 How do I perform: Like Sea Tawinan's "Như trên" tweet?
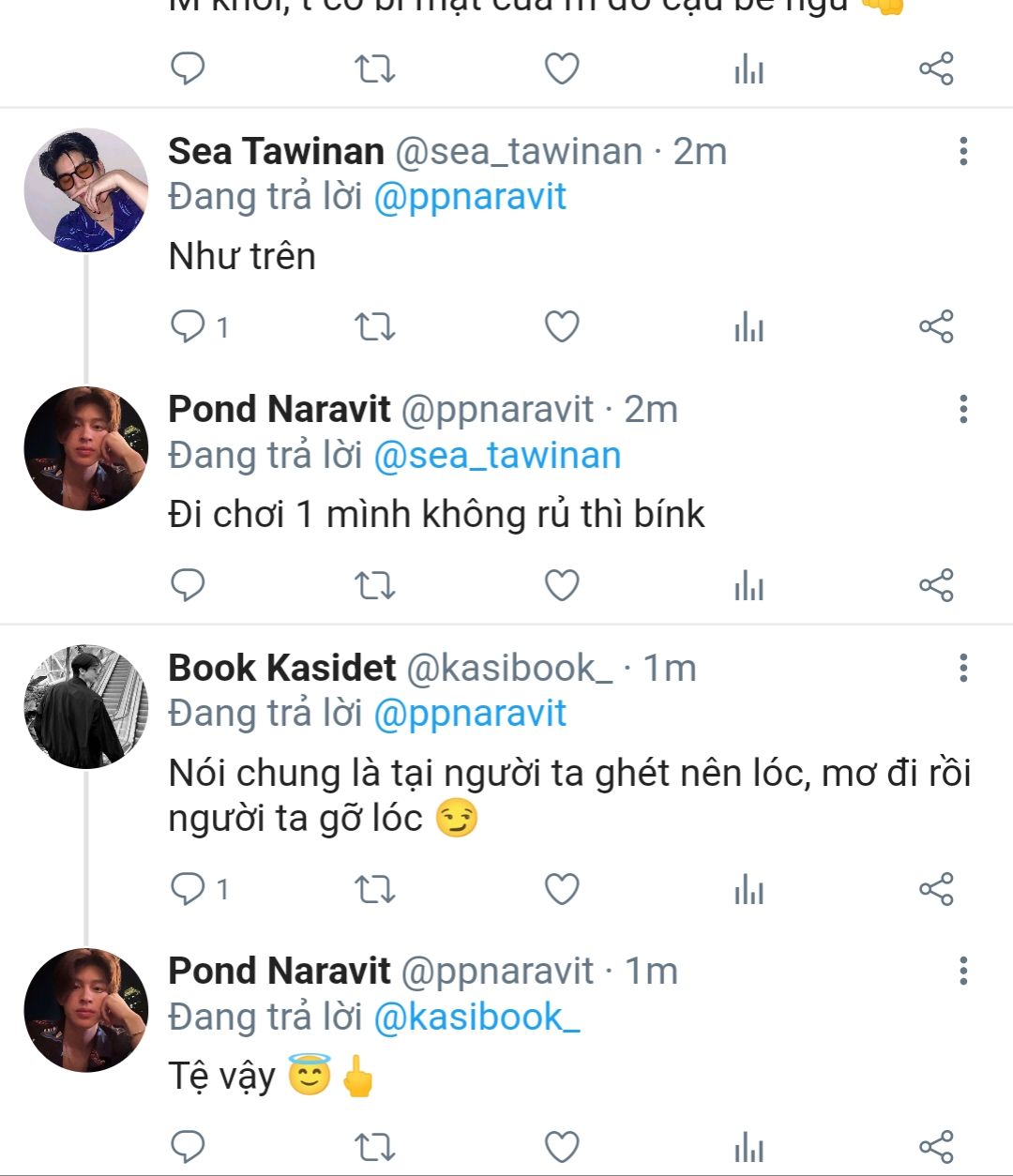[x=562, y=327]
